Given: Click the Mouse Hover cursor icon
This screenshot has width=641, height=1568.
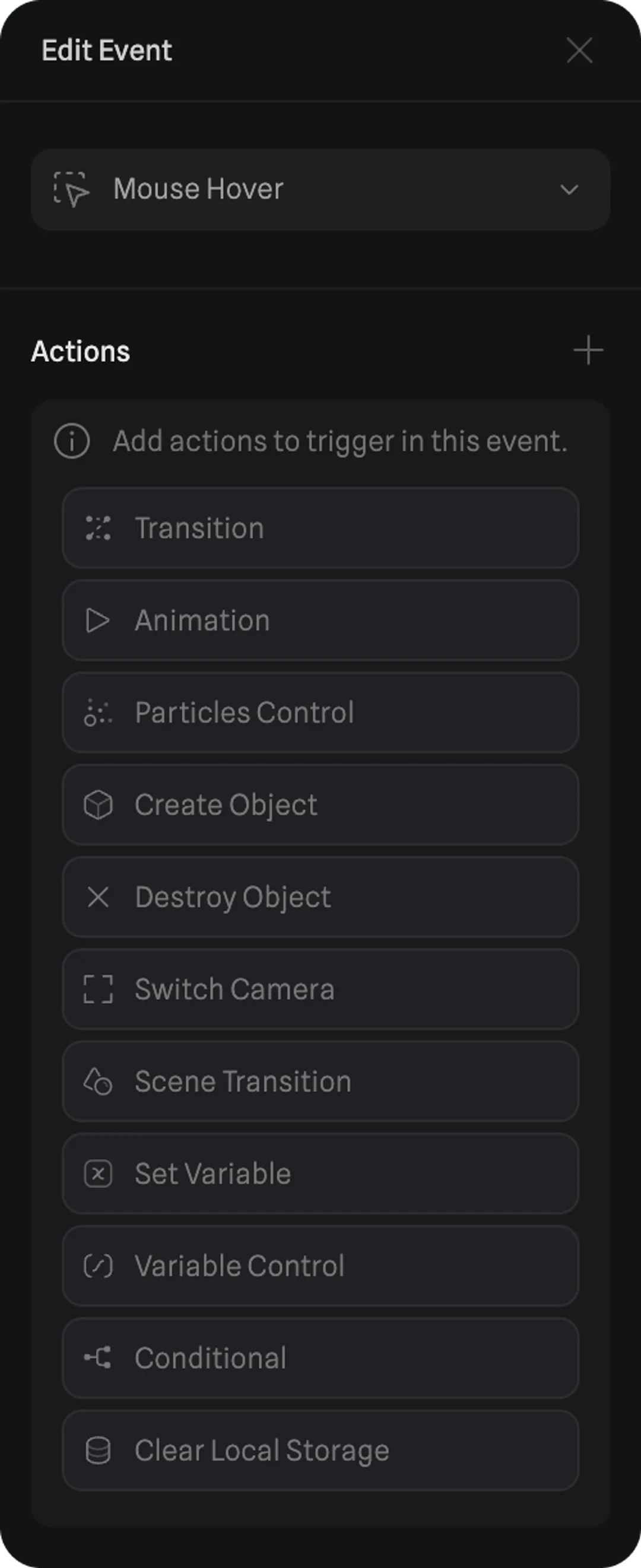Looking at the screenshot, I should pyautogui.click(x=72, y=189).
